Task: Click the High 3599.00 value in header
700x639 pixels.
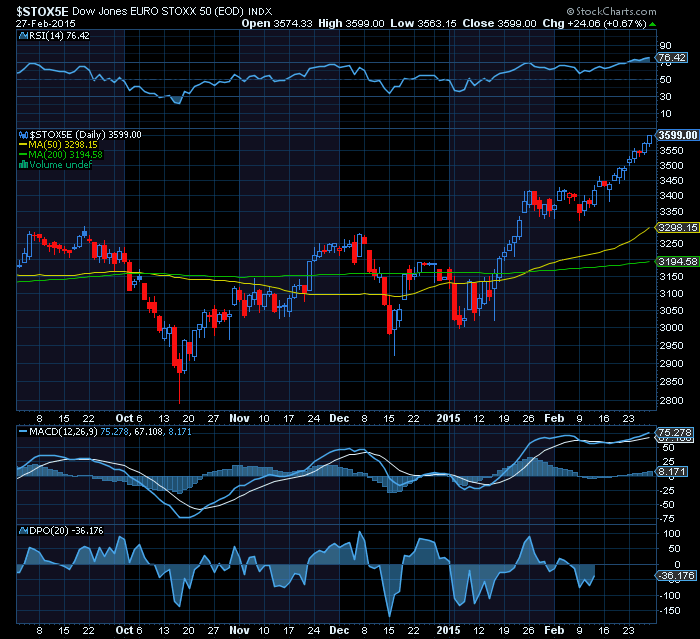Action: (x=351, y=23)
